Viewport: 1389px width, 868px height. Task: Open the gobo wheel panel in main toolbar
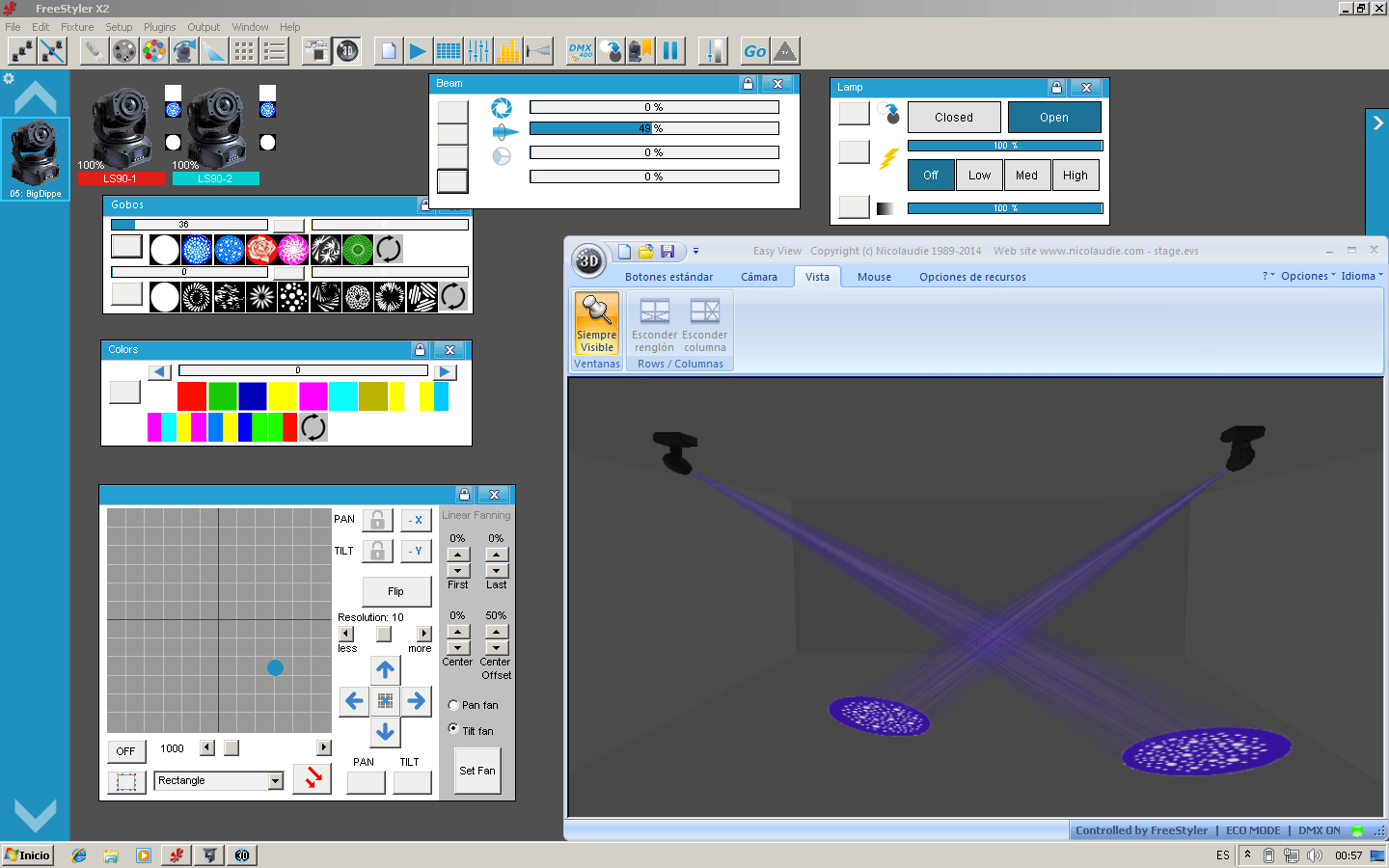click(124, 51)
